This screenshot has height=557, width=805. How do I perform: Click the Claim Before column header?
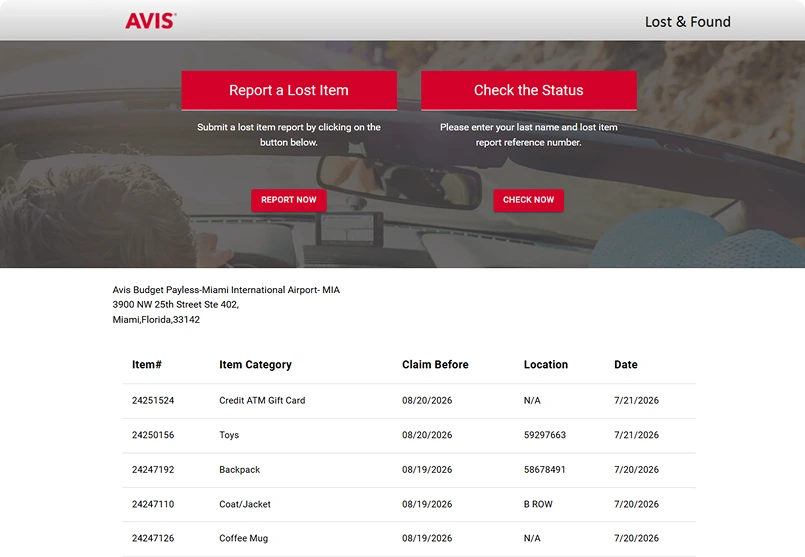(x=435, y=364)
